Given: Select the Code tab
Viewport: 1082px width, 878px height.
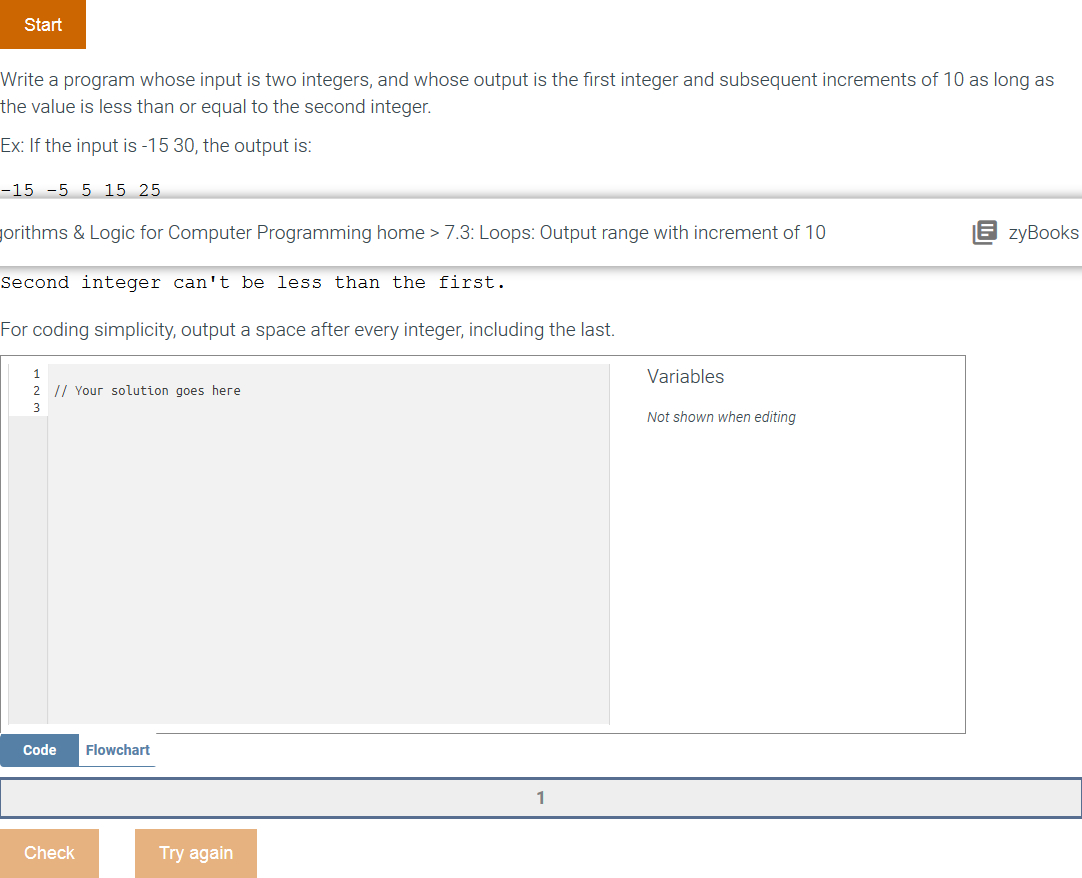Looking at the screenshot, I should 39,750.
